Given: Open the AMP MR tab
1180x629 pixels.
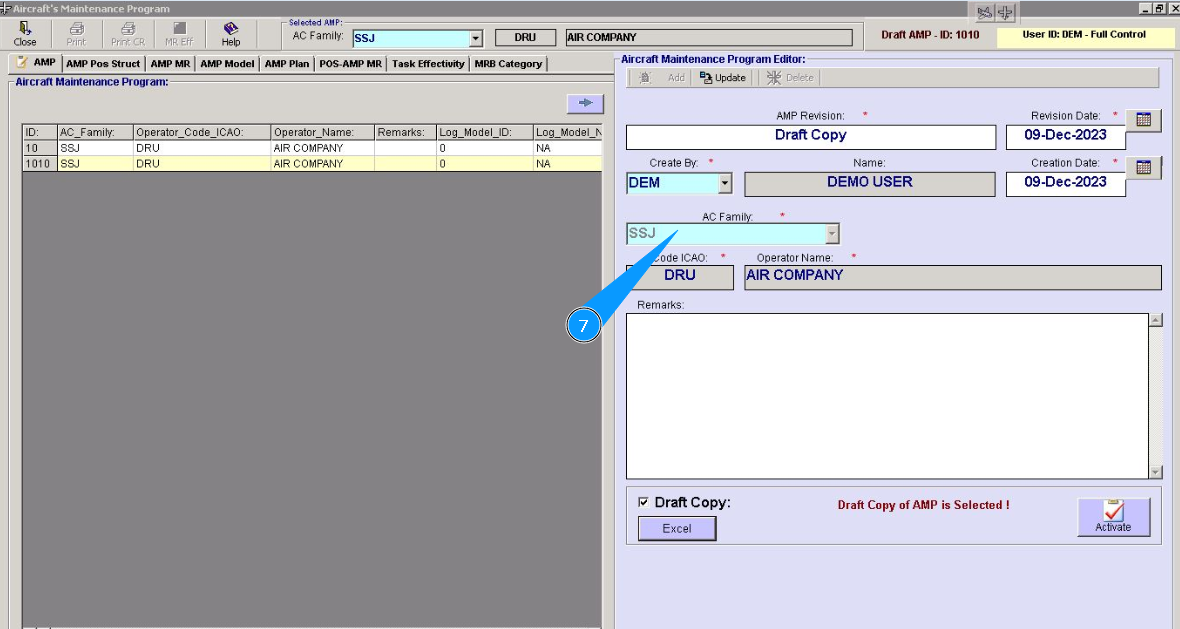Looking at the screenshot, I should (170, 64).
